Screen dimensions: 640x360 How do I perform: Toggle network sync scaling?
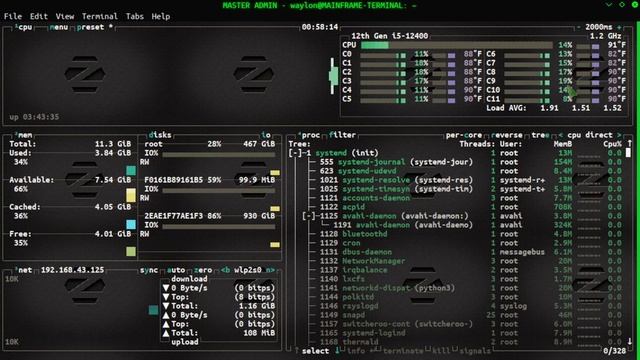149,270
